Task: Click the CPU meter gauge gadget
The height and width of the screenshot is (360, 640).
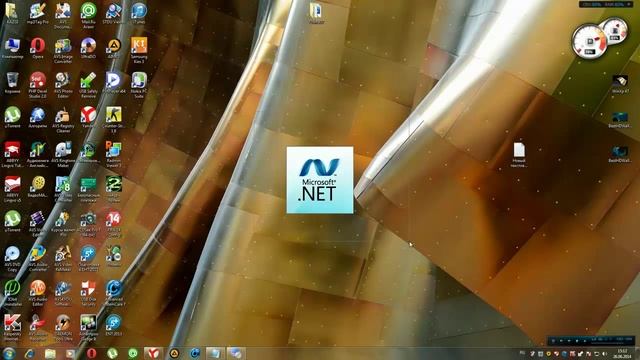Action: (589, 42)
